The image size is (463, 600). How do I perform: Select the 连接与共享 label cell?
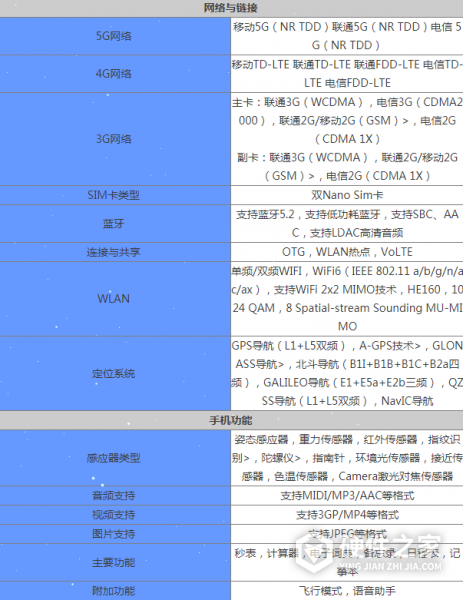tap(115, 252)
